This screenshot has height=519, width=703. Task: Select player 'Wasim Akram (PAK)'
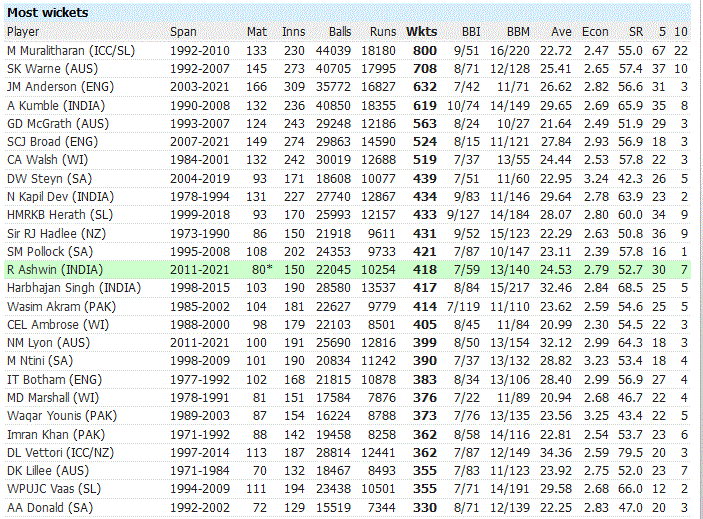click(61, 307)
